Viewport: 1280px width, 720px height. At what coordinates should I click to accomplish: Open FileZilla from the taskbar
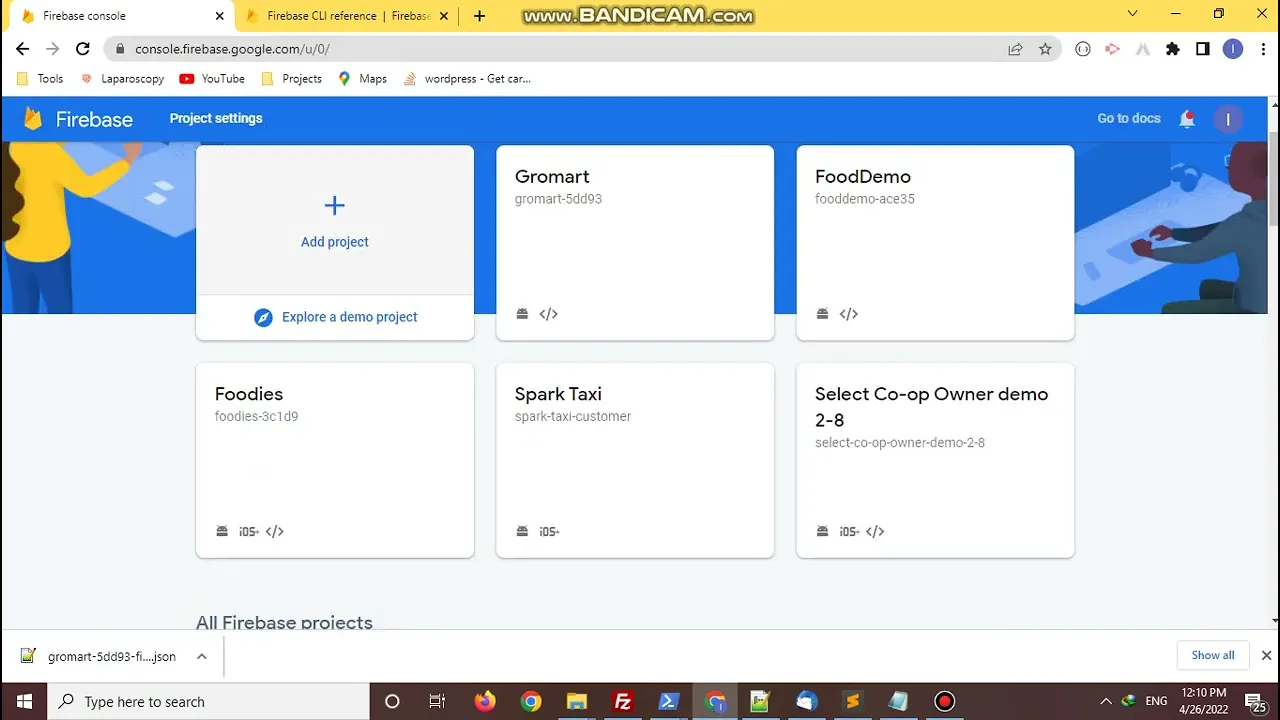click(623, 701)
